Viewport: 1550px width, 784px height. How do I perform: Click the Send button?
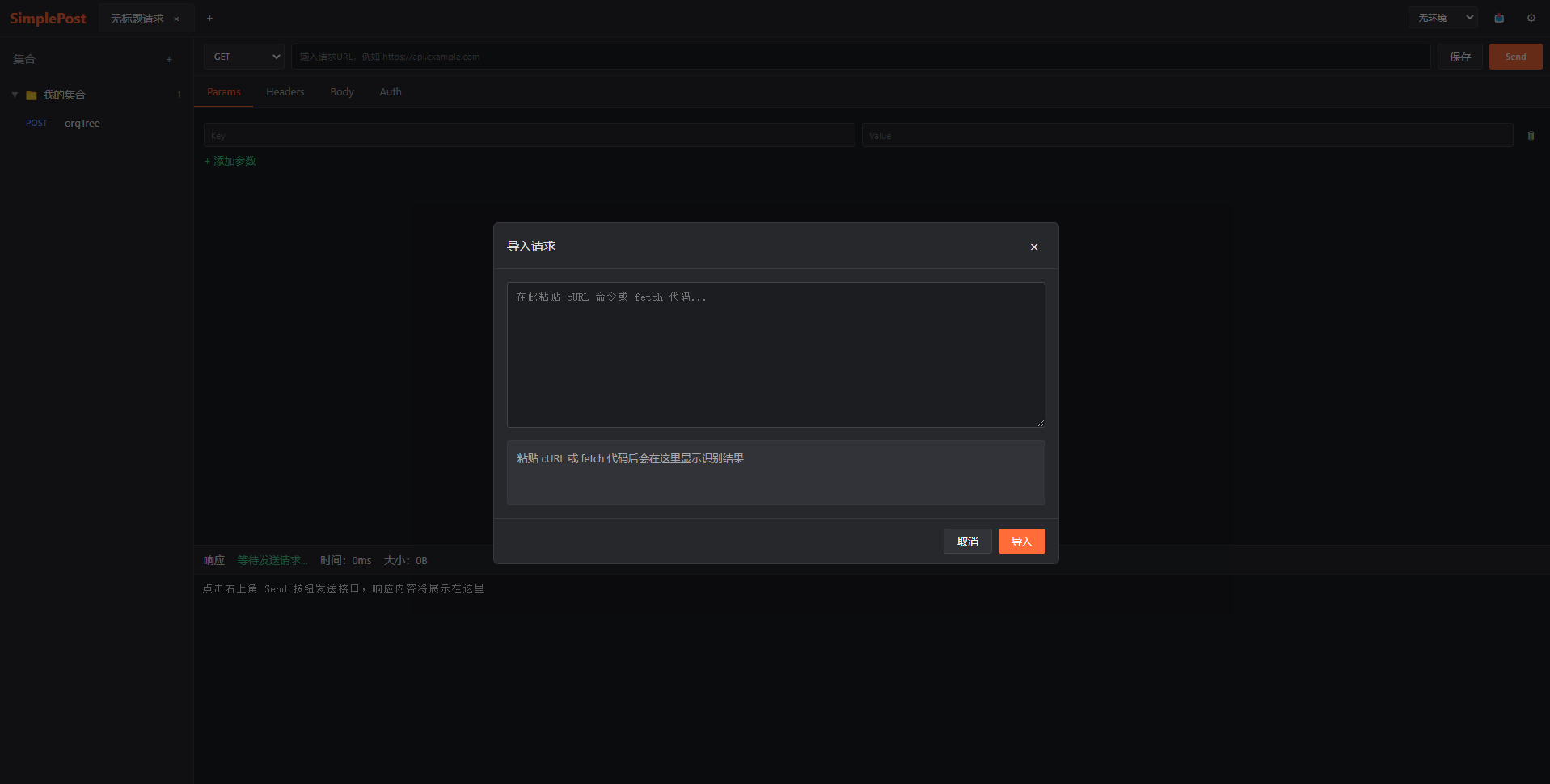click(x=1515, y=57)
